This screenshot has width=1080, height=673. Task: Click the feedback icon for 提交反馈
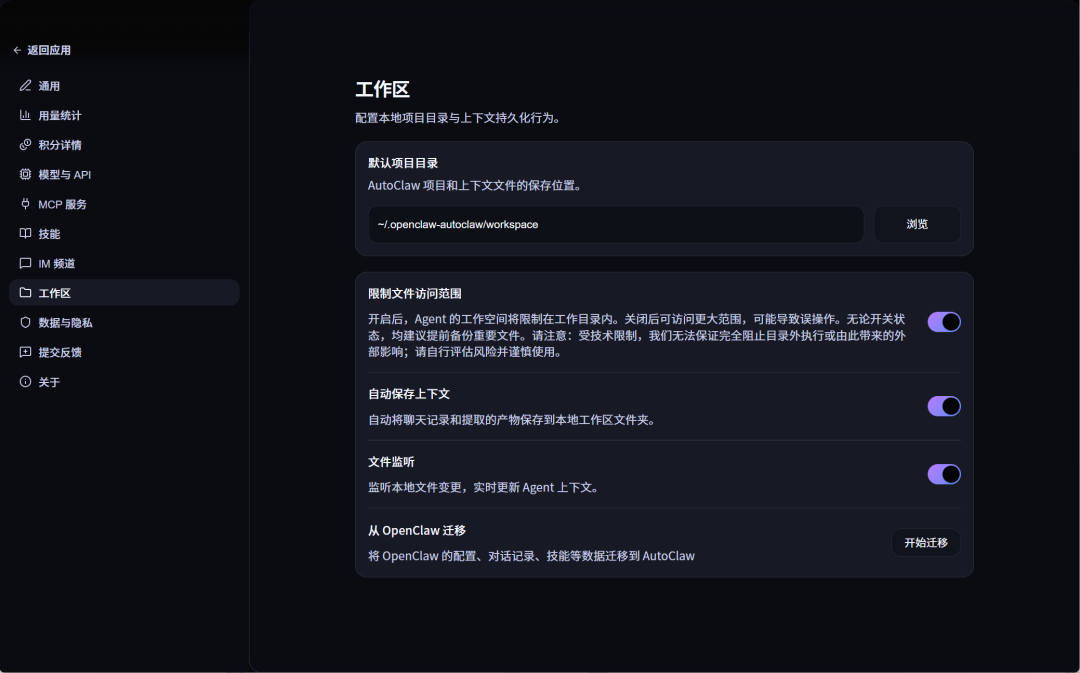click(25, 352)
